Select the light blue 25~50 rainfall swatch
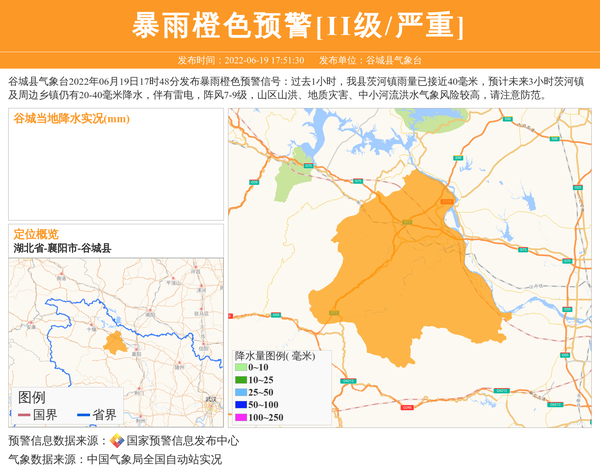 click(240, 392)
